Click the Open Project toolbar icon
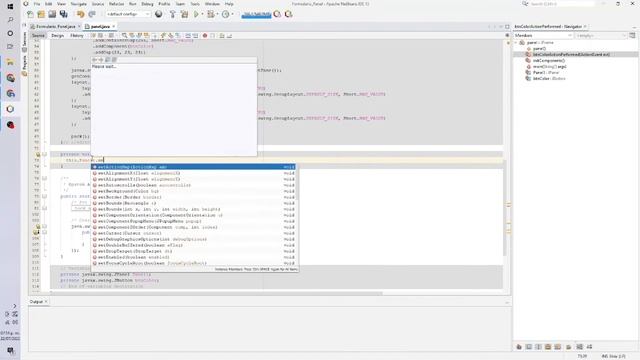This screenshot has width=640, height=360. (52, 14)
